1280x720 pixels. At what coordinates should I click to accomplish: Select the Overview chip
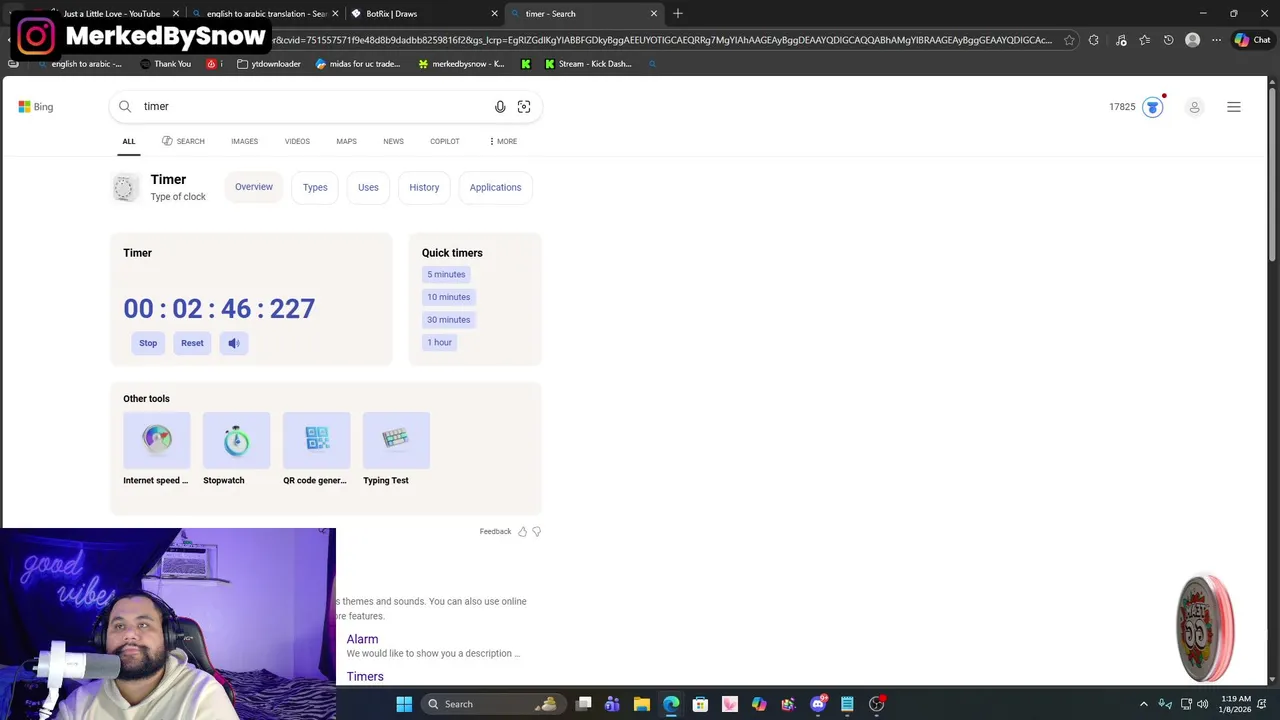click(x=254, y=187)
